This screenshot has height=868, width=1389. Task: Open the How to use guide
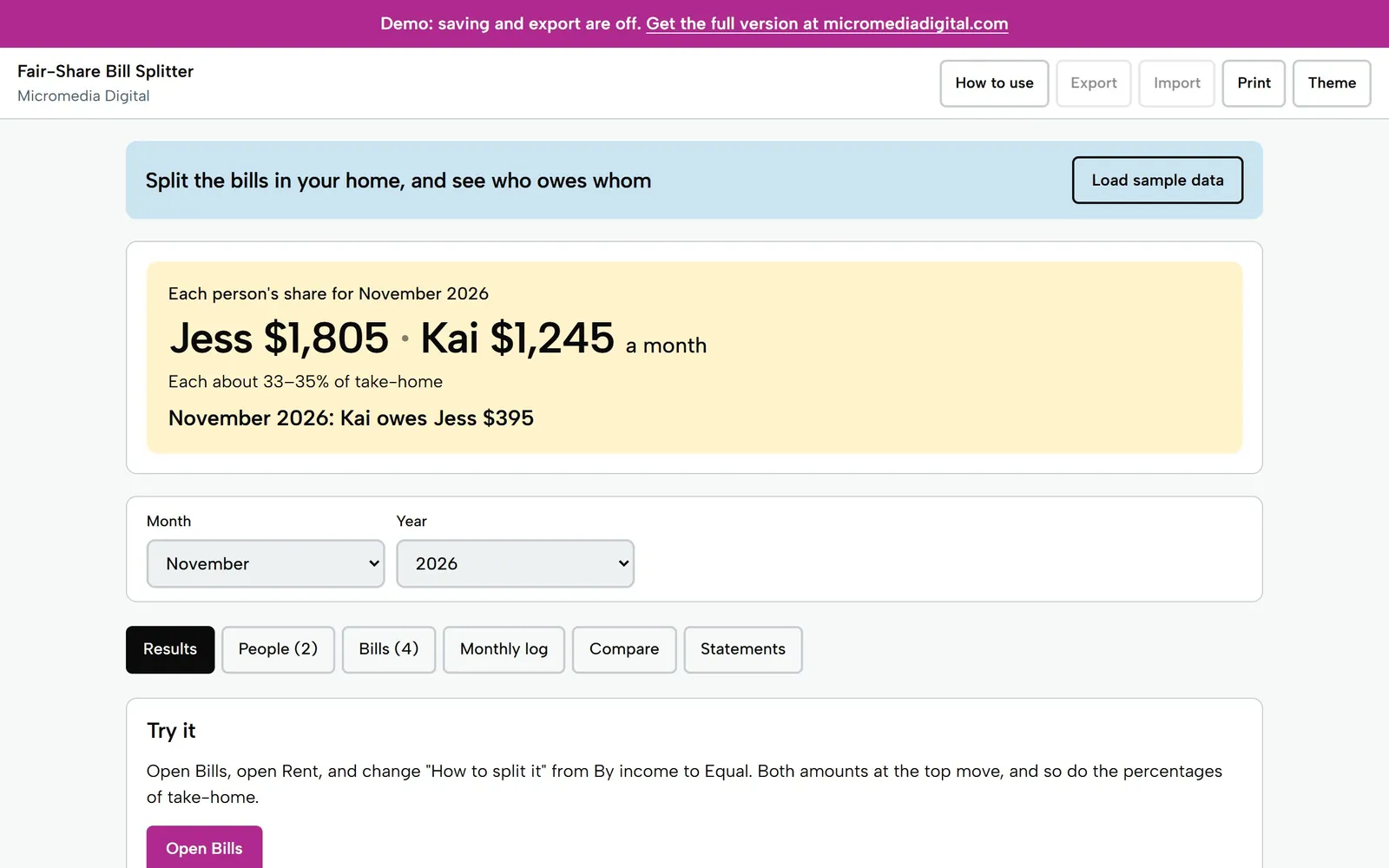[x=994, y=83]
